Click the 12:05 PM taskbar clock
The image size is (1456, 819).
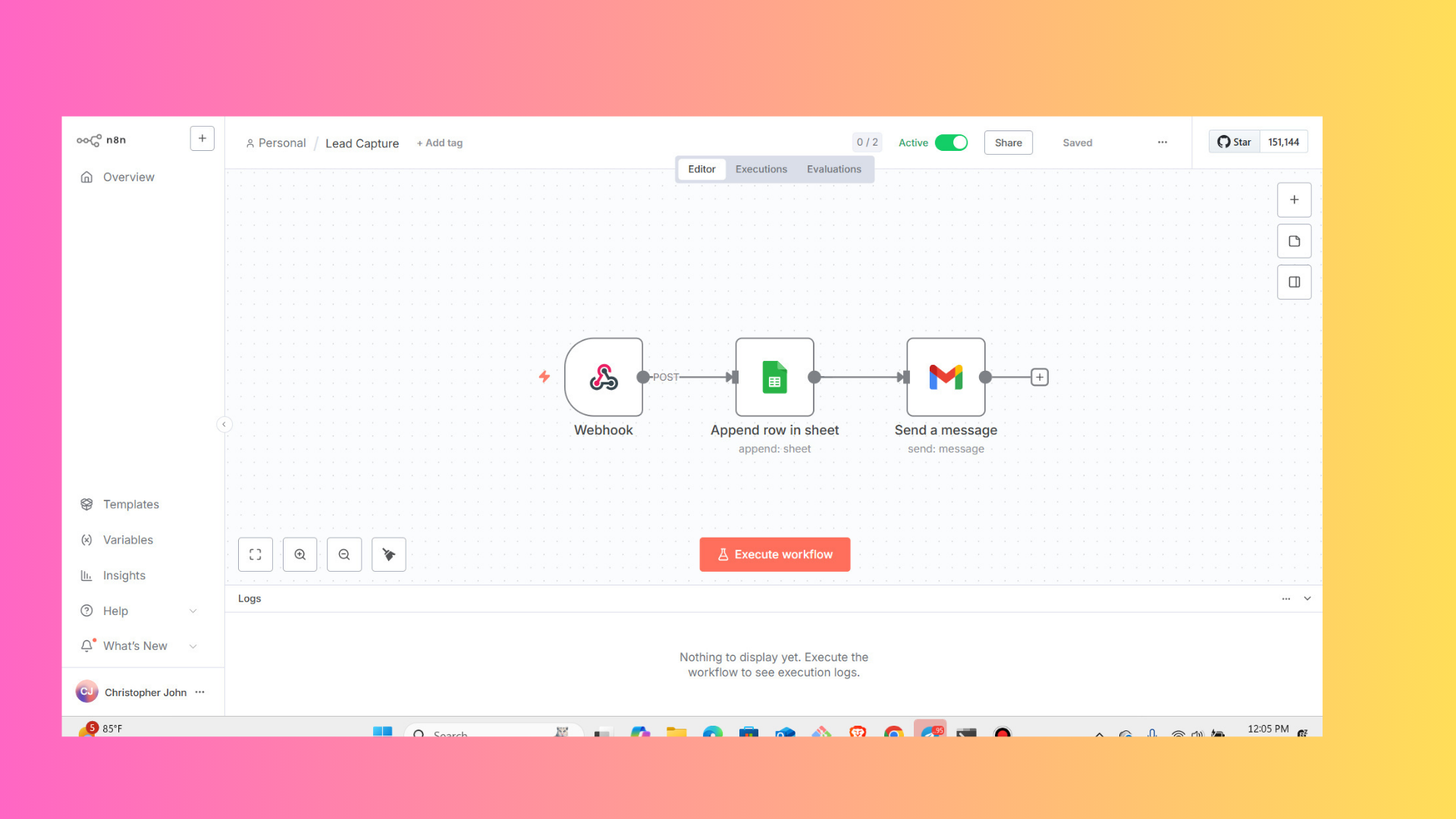coord(1268,729)
